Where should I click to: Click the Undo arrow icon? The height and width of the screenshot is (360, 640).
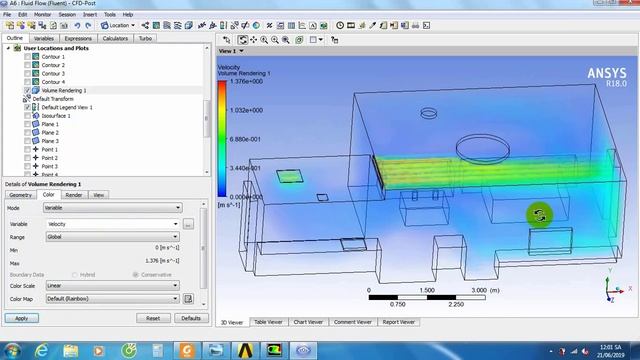(77, 25)
